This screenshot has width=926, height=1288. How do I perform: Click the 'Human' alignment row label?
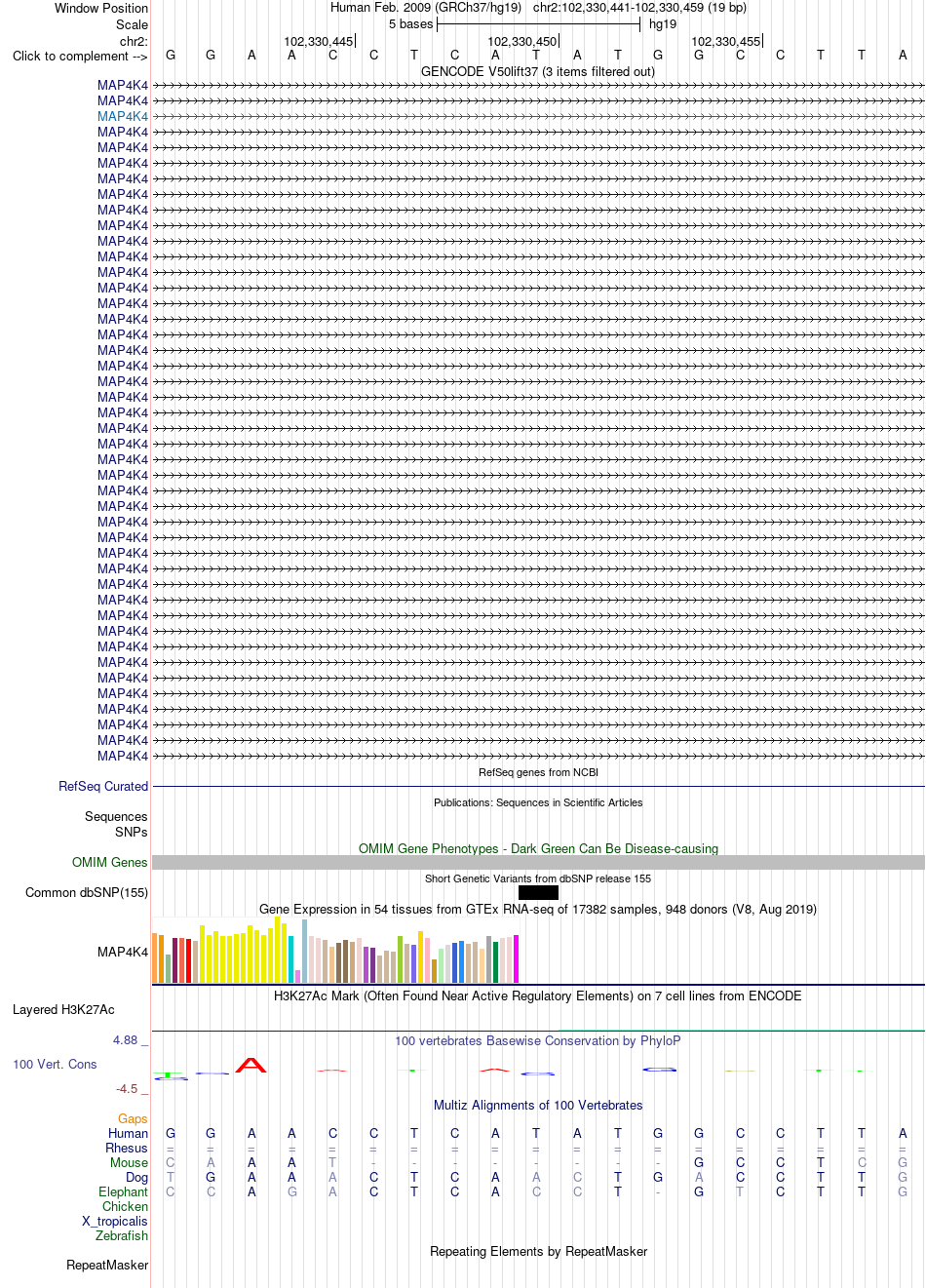[128, 1133]
